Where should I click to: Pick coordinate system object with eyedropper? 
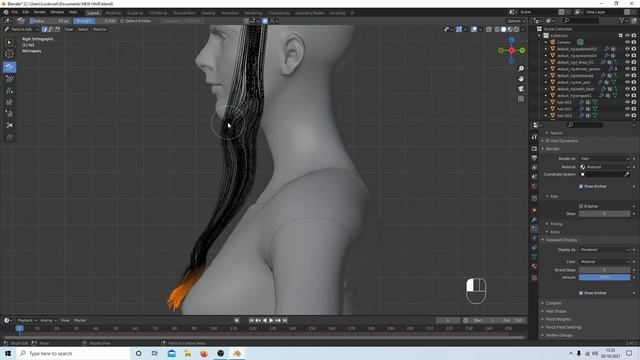(x=627, y=174)
